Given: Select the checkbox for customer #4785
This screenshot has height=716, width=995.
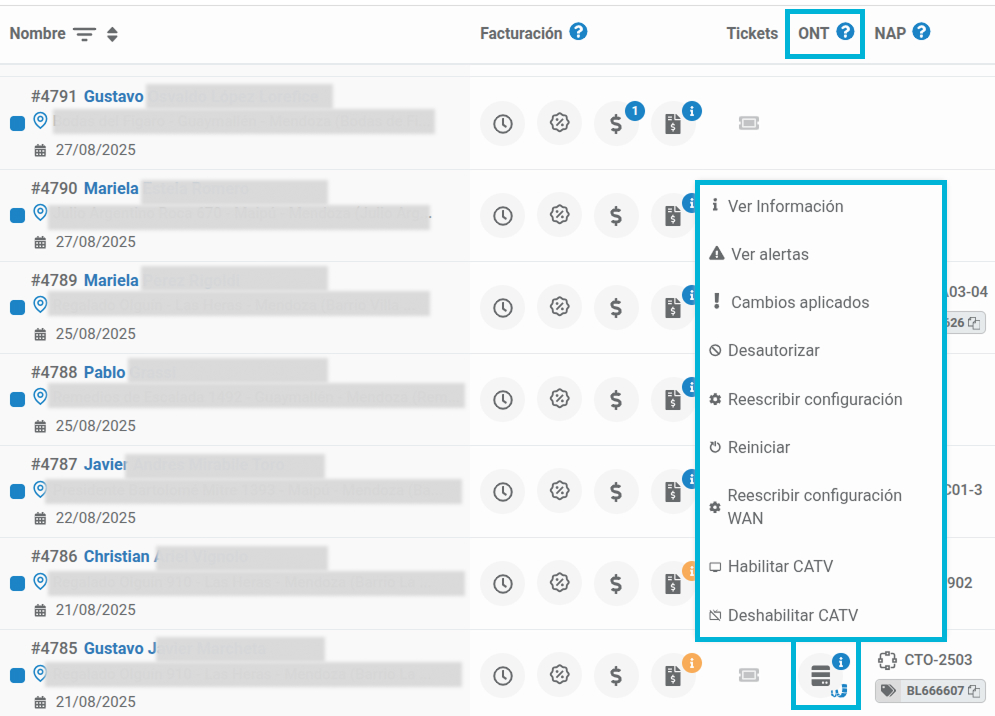Looking at the screenshot, I should coord(18,675).
